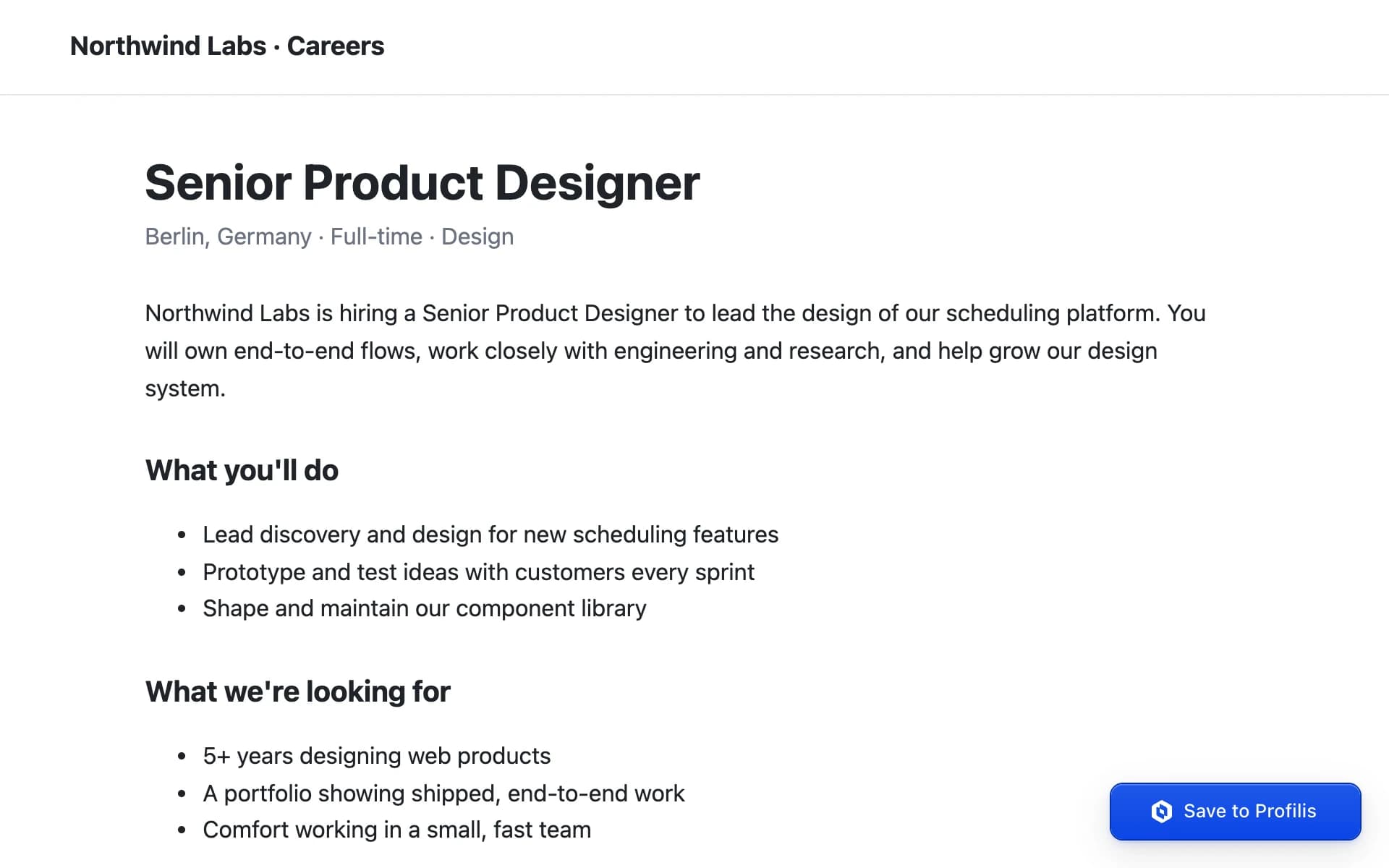
Task: Click the Profilis hexagon logo icon
Action: (x=1162, y=812)
